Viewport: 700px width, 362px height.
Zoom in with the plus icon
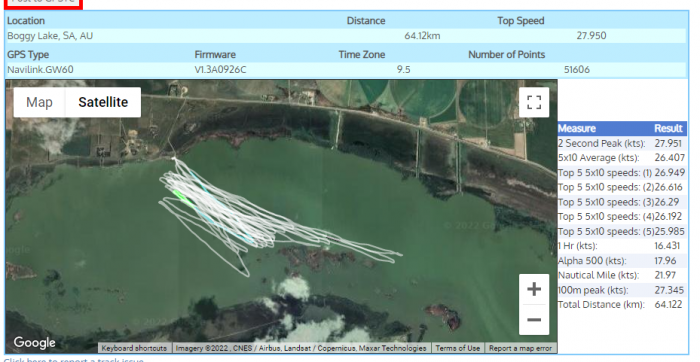(534, 289)
